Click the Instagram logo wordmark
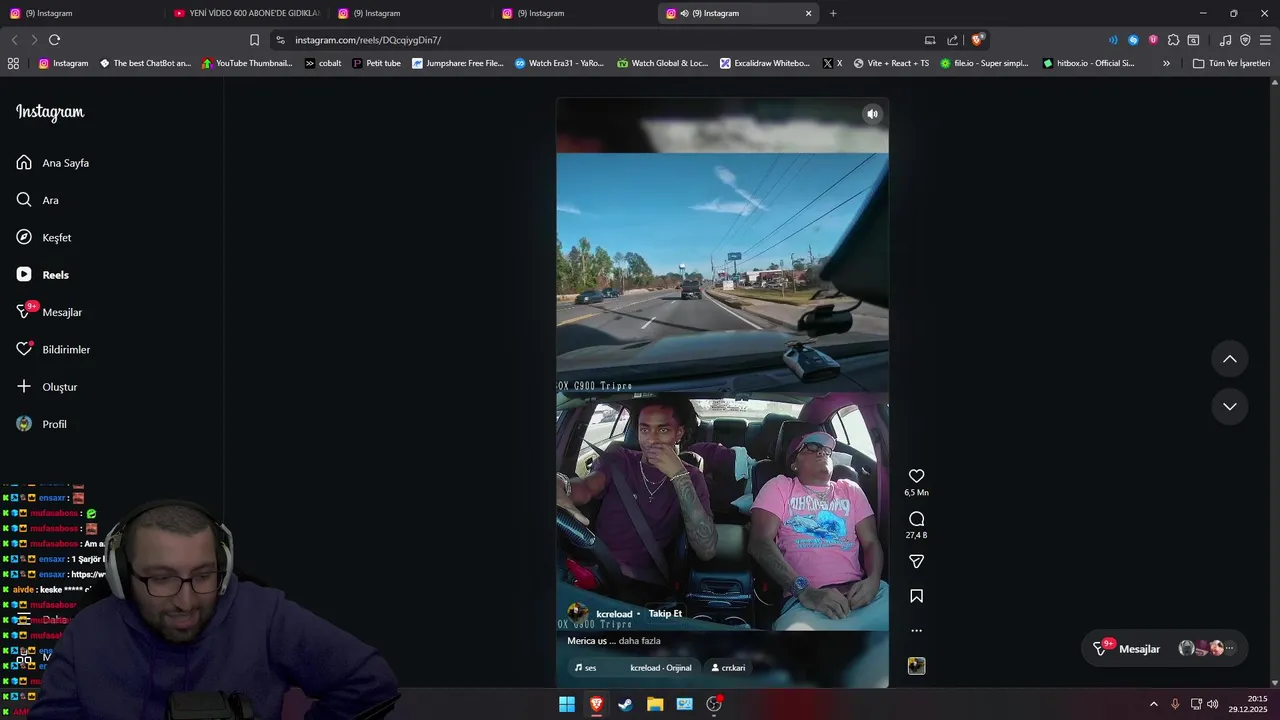This screenshot has height=720, width=1280. (x=50, y=113)
